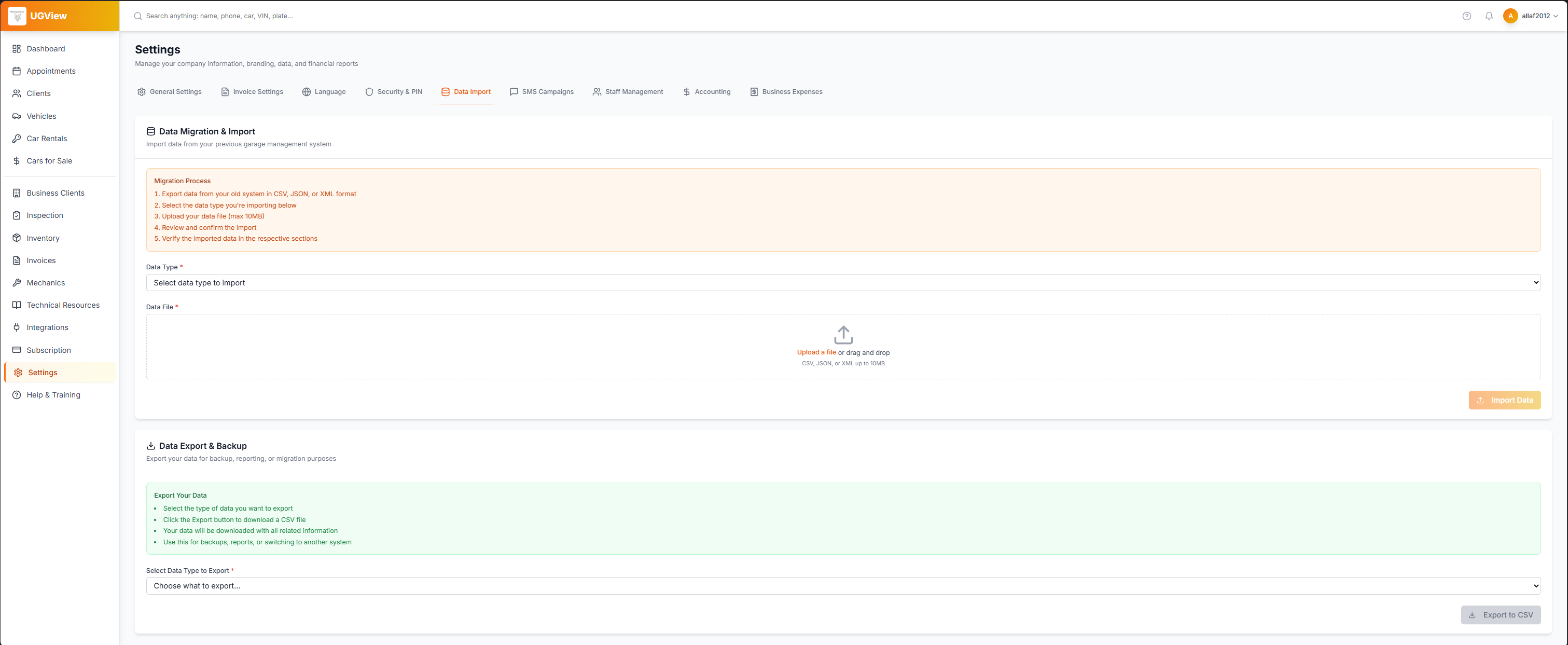Click the Inventory box icon
Viewport: 1568px width, 645px height.
click(x=17, y=238)
